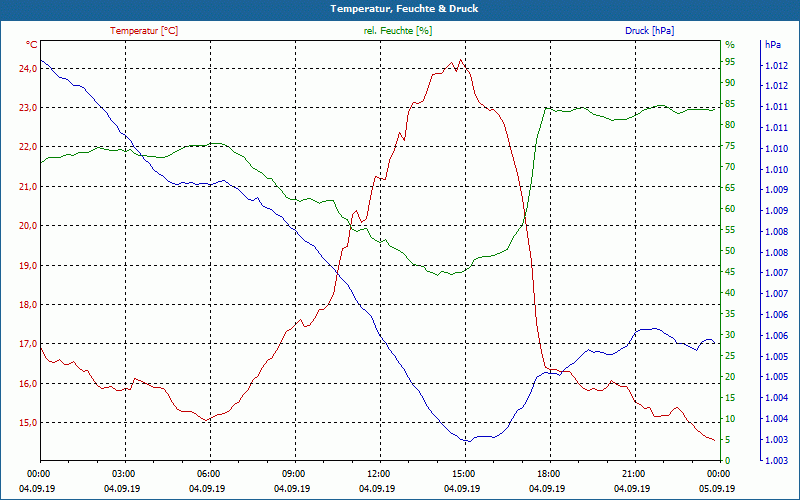This screenshot has width=800, height=500.
Task: Click the '18:00' time axis label
Action: pyautogui.click(x=547, y=473)
